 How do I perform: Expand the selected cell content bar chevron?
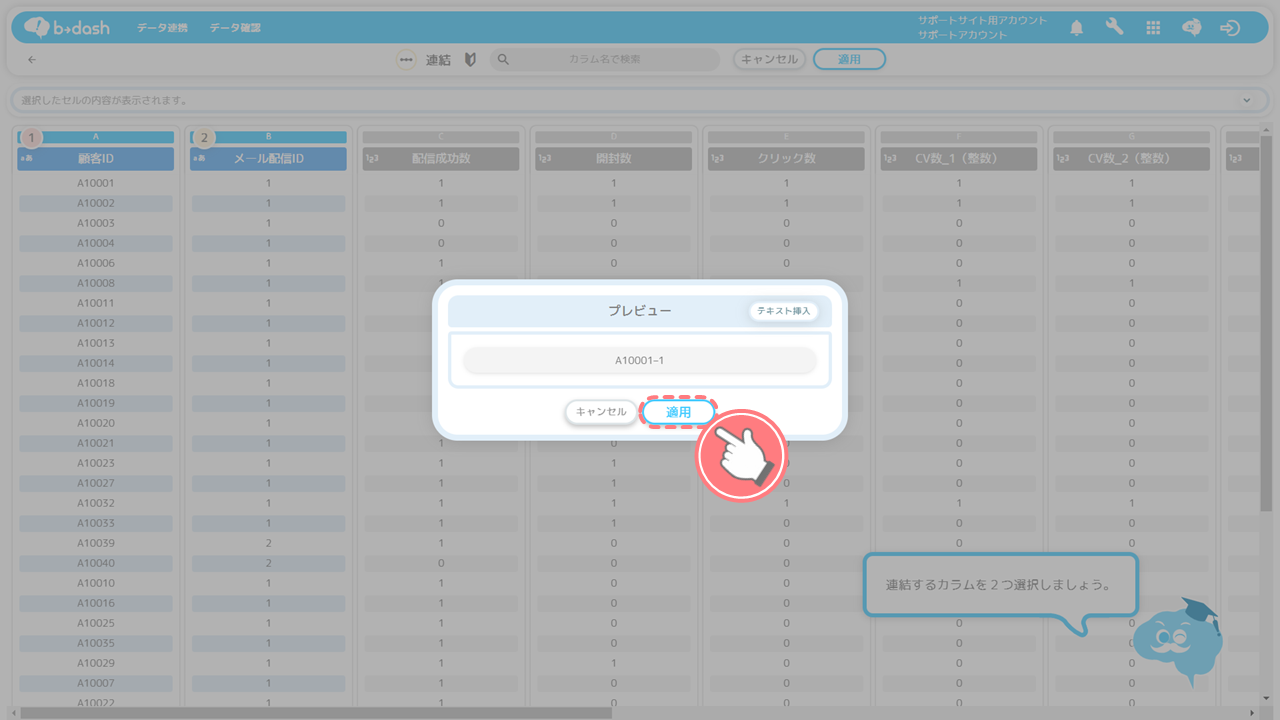point(1247,101)
